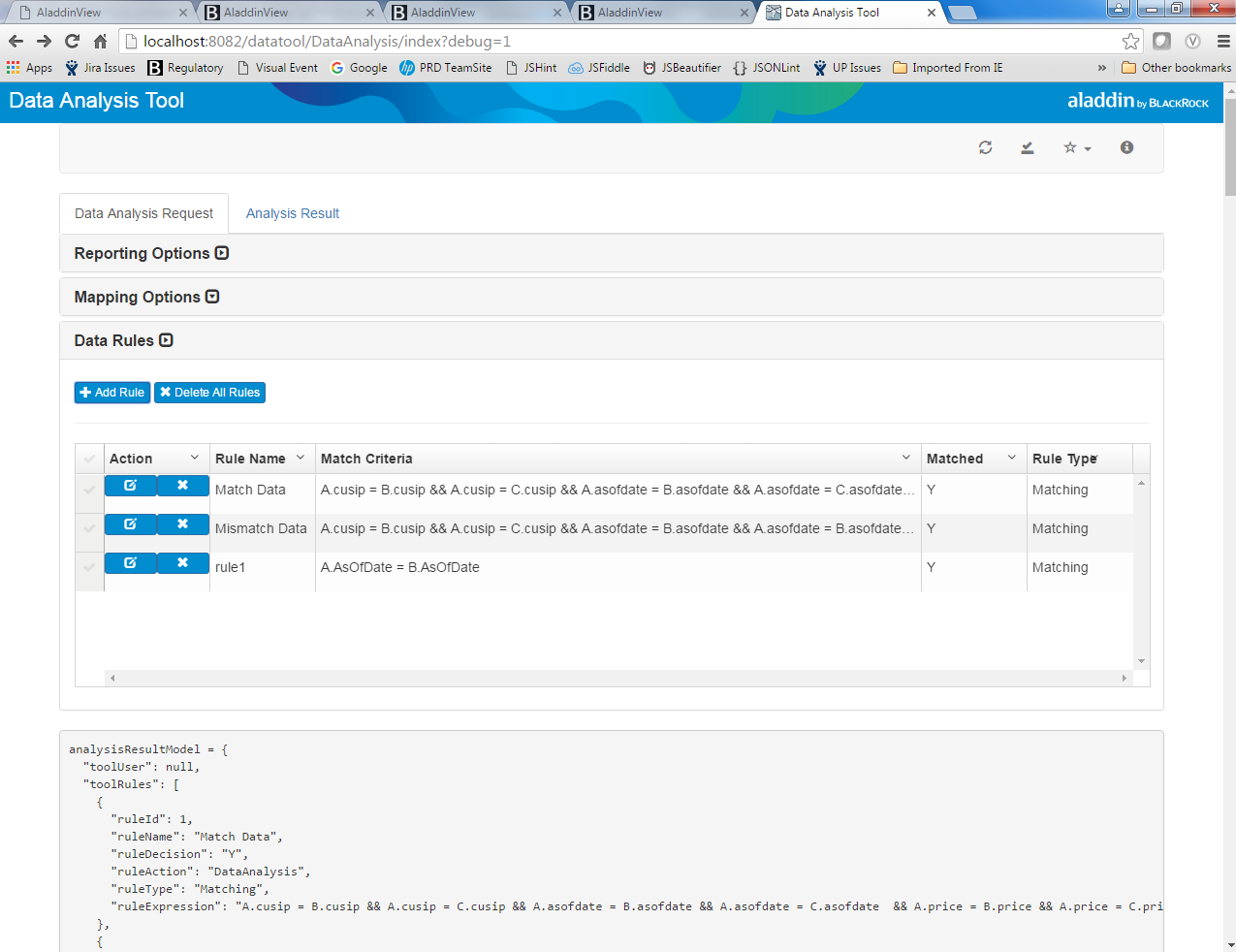Delete the rule1 rule
Image resolution: width=1236 pixels, height=952 pixels.
coord(183,563)
